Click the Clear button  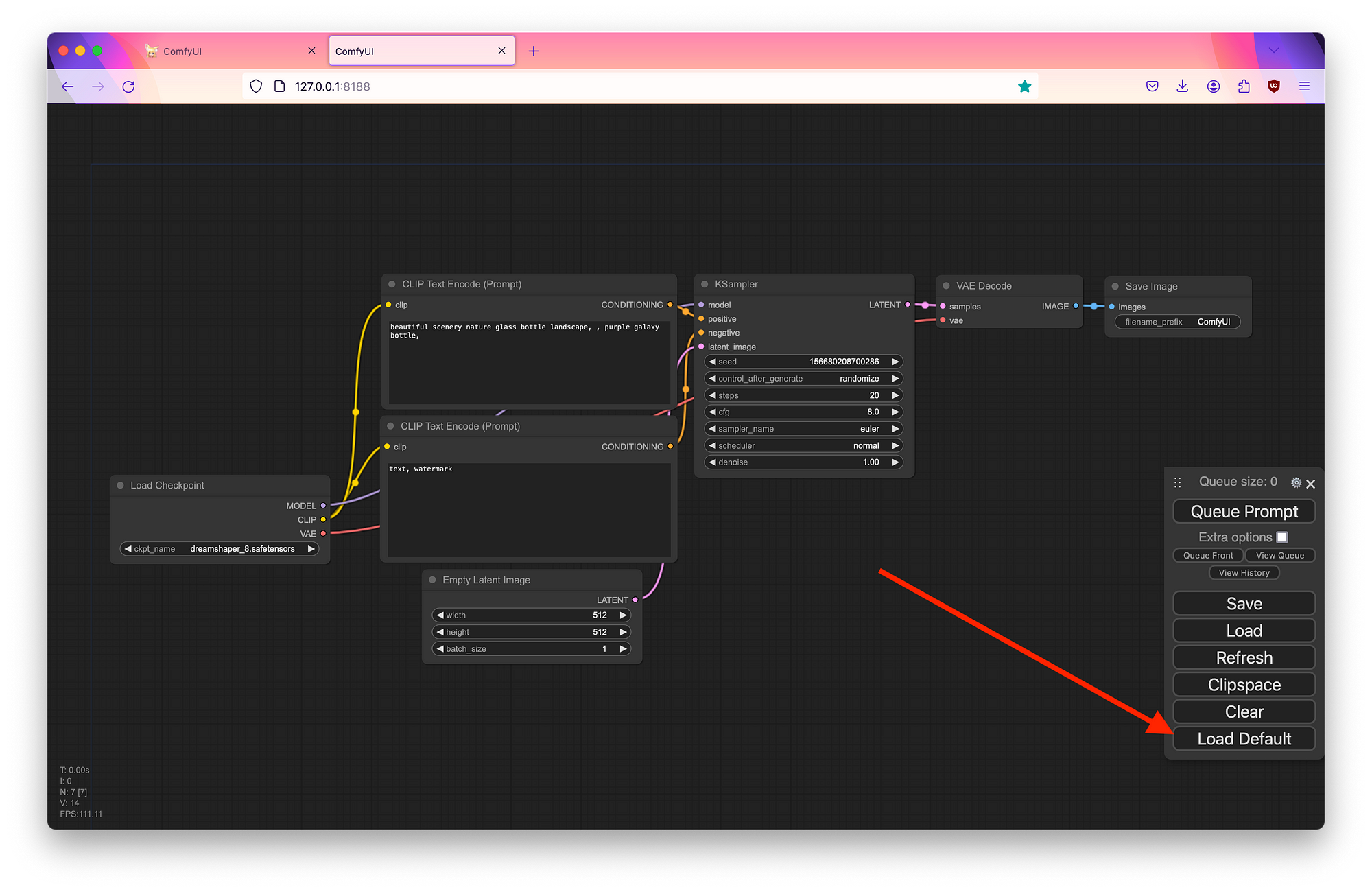(x=1244, y=712)
